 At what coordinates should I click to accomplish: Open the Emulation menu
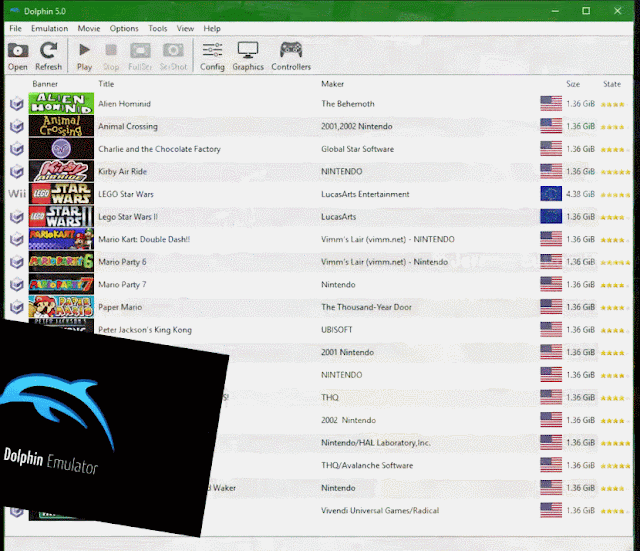click(49, 29)
